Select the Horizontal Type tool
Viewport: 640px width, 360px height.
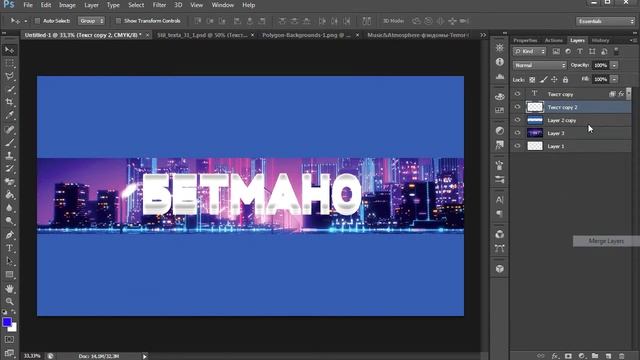10,248
